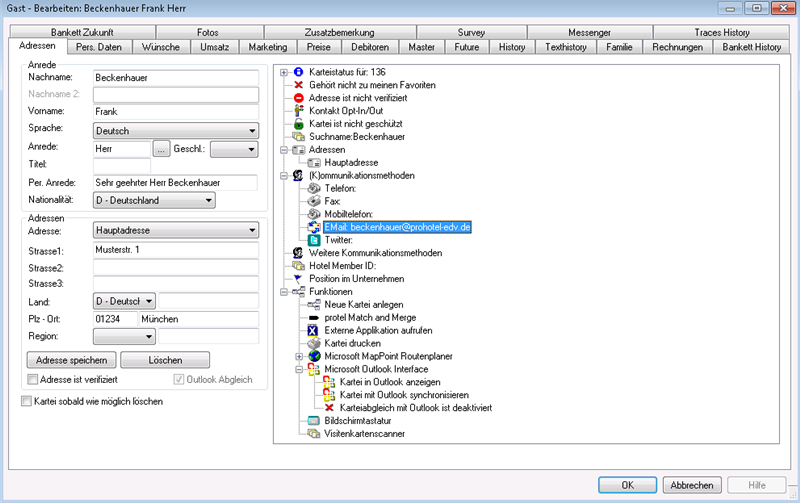Click the Kartei mit Outlook synchronisieren icon
Screen dimensions: 800x503
(329, 395)
